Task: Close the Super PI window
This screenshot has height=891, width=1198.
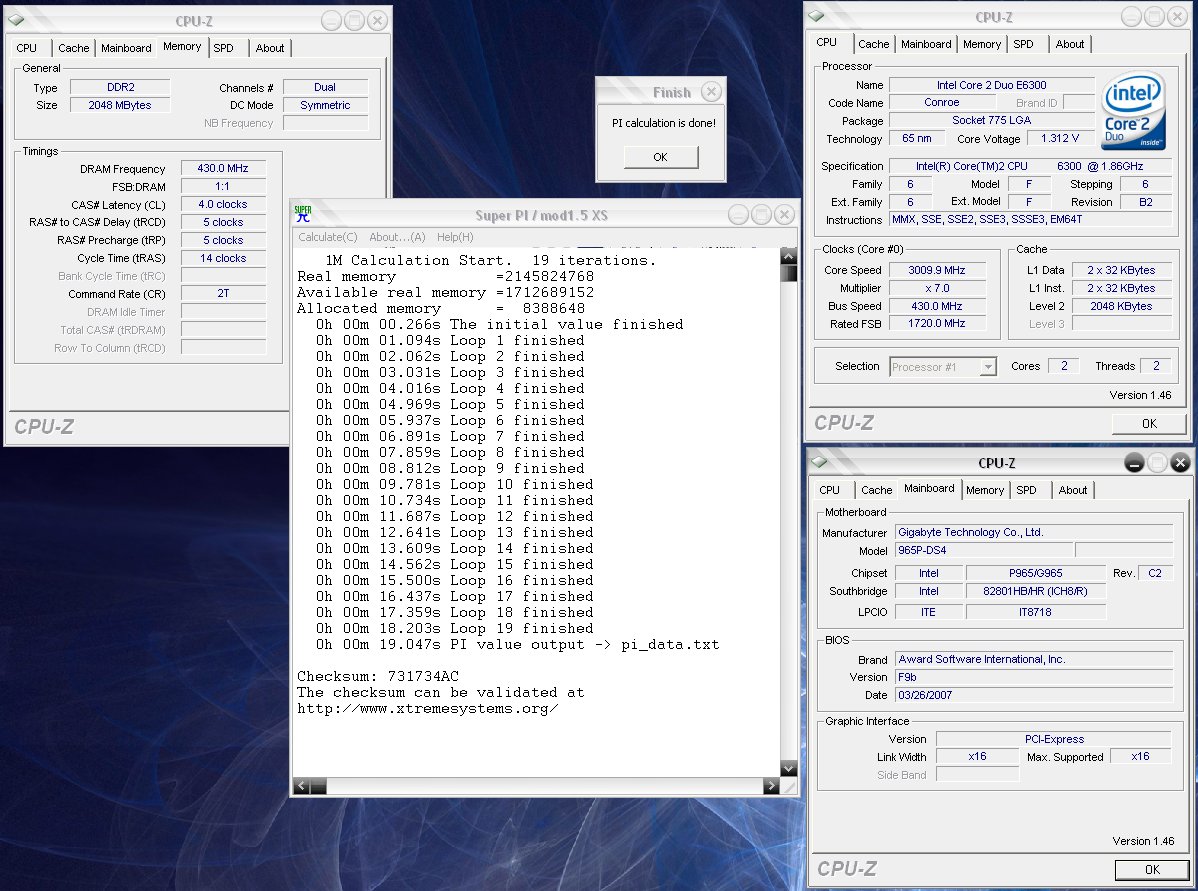Action: coord(784,215)
